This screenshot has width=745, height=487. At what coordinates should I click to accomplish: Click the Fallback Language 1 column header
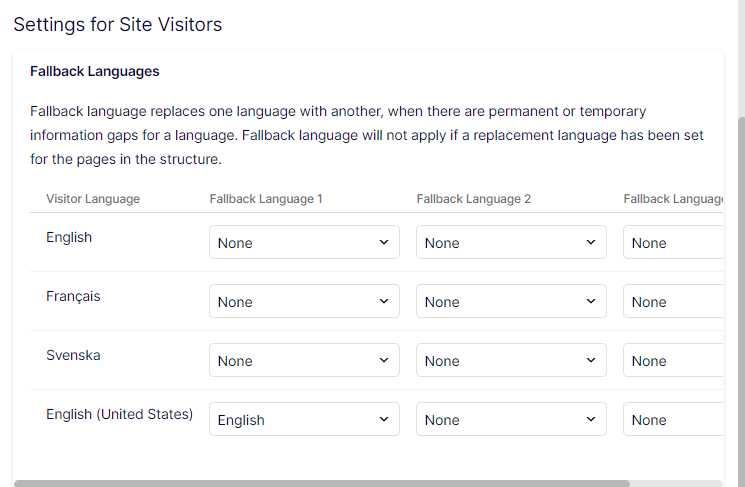click(266, 199)
